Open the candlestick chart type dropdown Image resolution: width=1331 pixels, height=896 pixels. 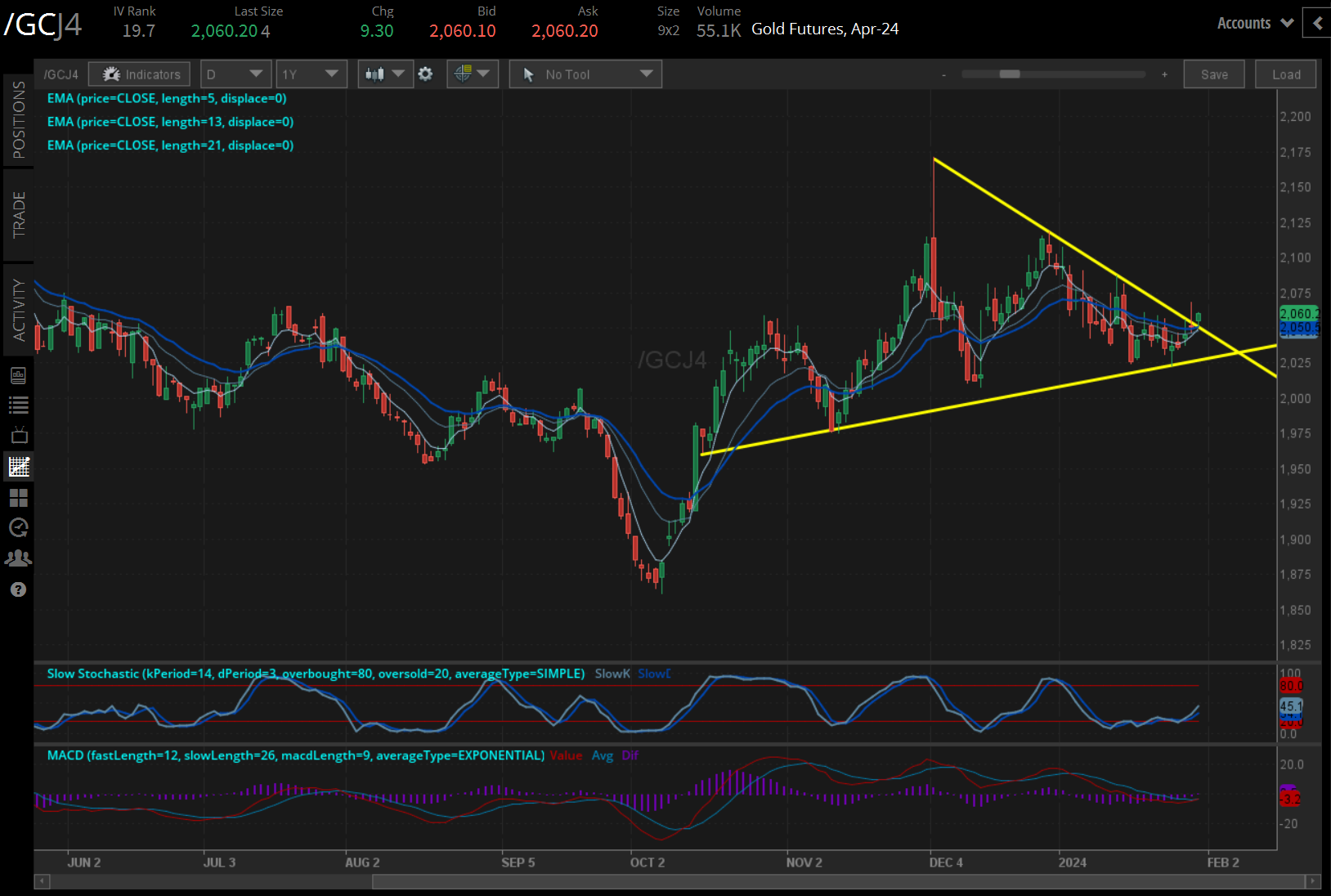(x=385, y=74)
